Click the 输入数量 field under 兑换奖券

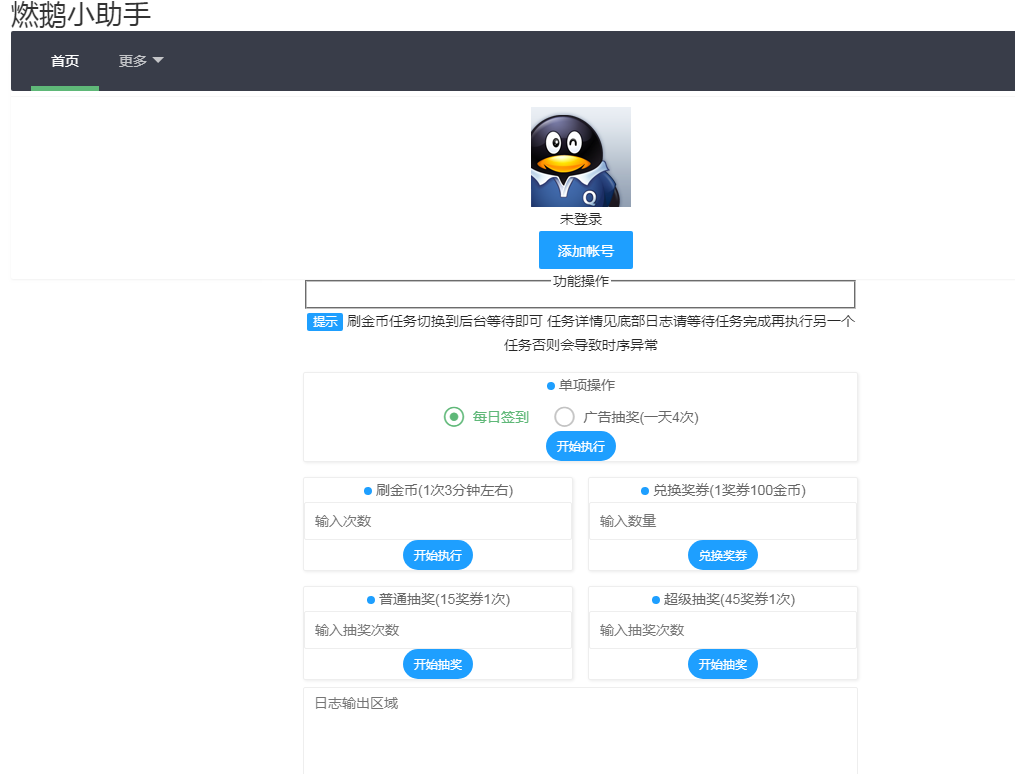coord(722,521)
